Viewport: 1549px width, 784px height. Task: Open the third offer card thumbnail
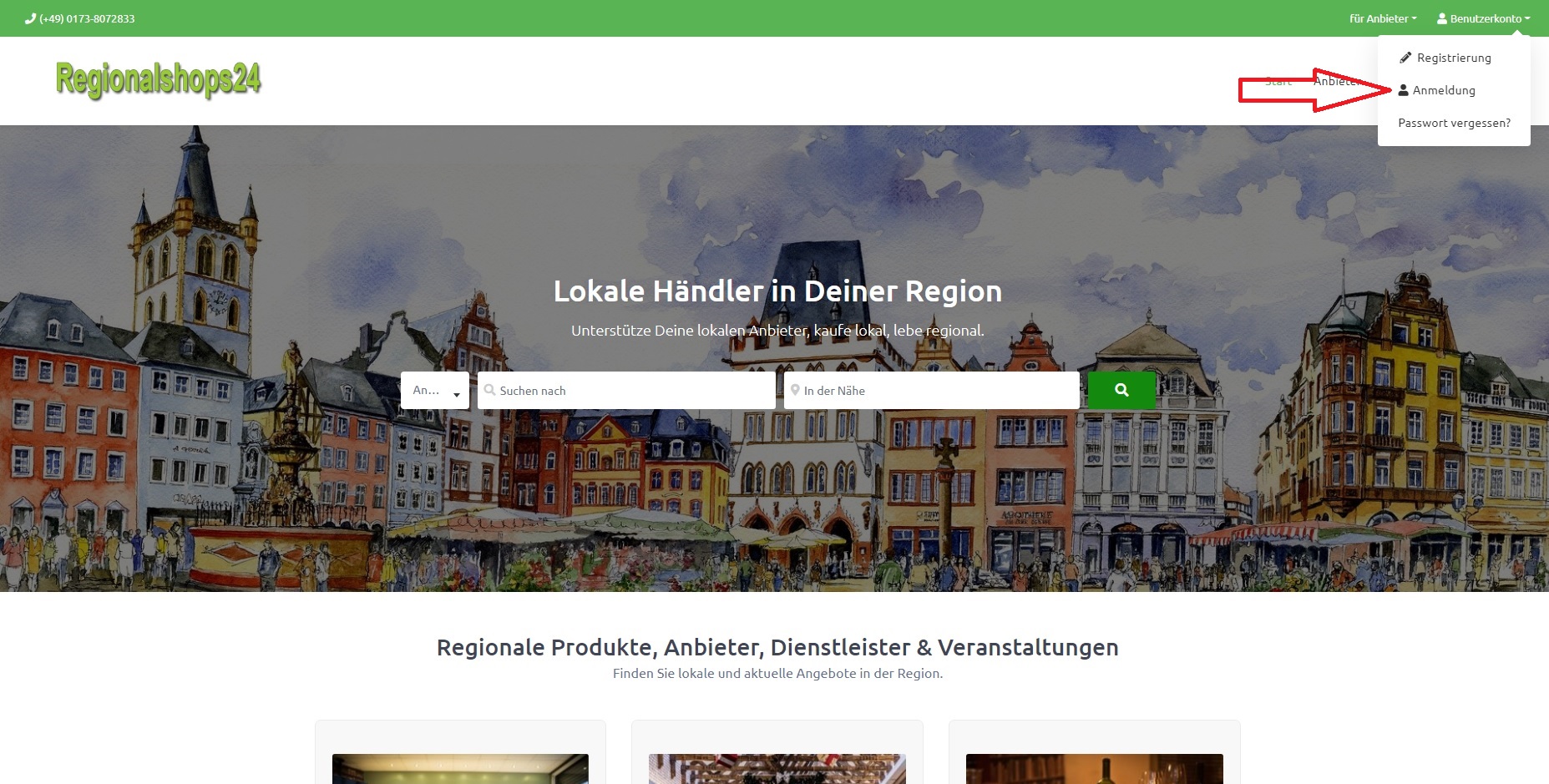tap(1094, 768)
